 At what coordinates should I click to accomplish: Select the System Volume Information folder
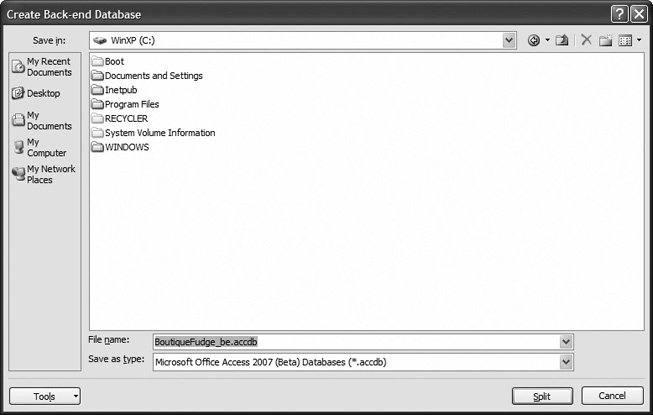coord(154,133)
